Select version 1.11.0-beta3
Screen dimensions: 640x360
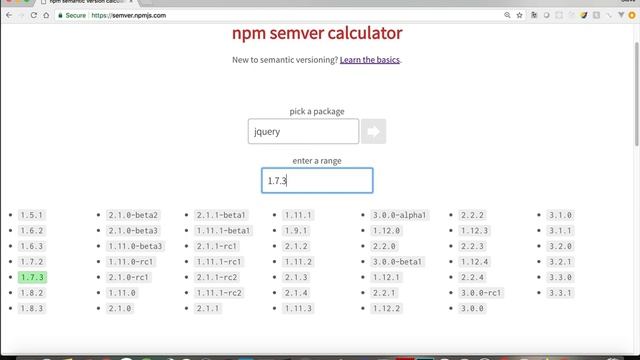point(136,246)
